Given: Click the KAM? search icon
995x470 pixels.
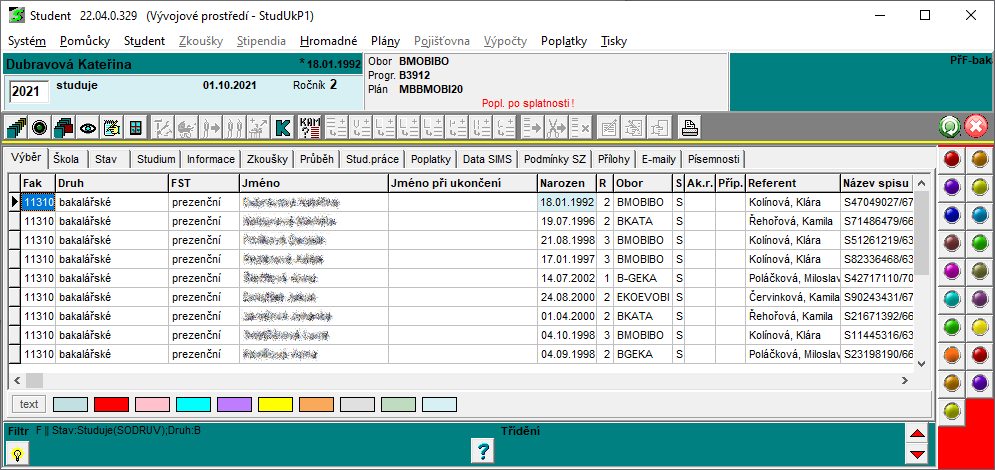Looking at the screenshot, I should click(x=310, y=127).
